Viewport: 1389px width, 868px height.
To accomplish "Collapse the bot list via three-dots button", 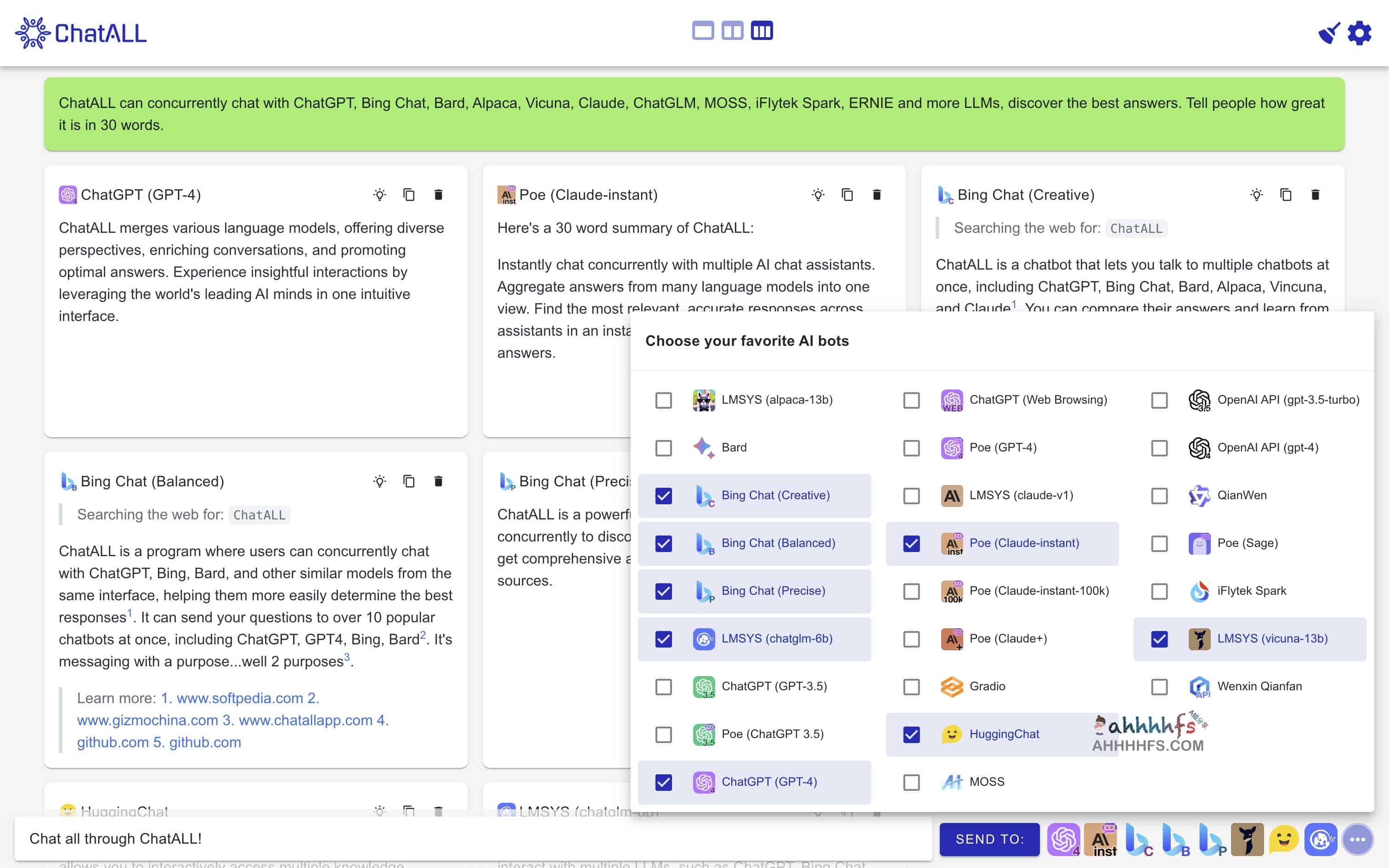I will tap(1357, 839).
